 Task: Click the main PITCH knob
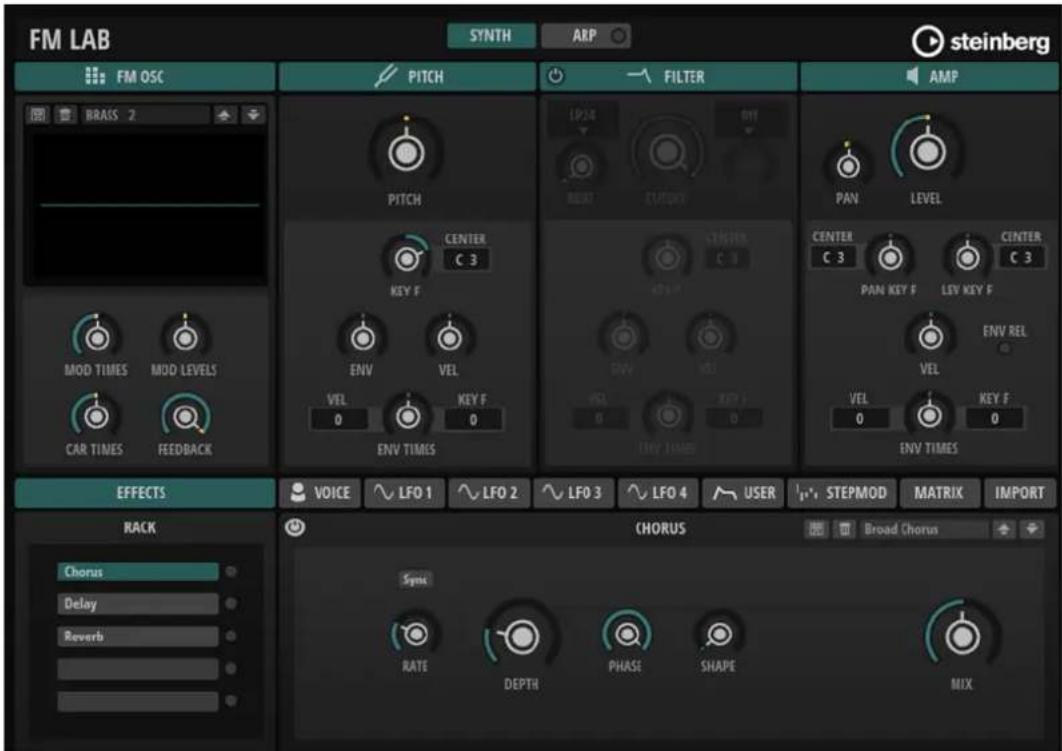click(406, 152)
